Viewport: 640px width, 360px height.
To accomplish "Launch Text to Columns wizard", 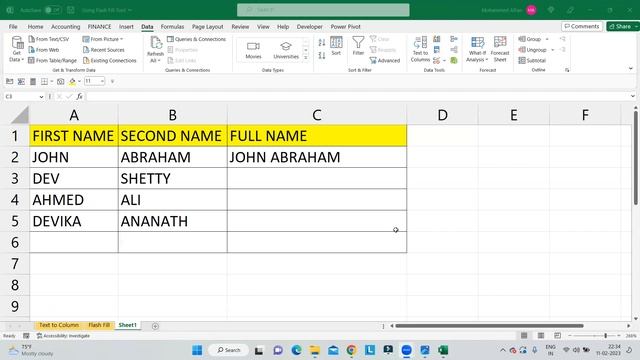I will pos(420,49).
